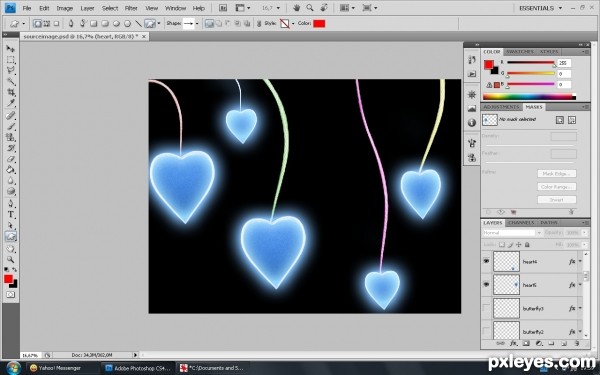
Task: Open the layer blend mode dropdown
Action: pyautogui.click(x=512, y=233)
